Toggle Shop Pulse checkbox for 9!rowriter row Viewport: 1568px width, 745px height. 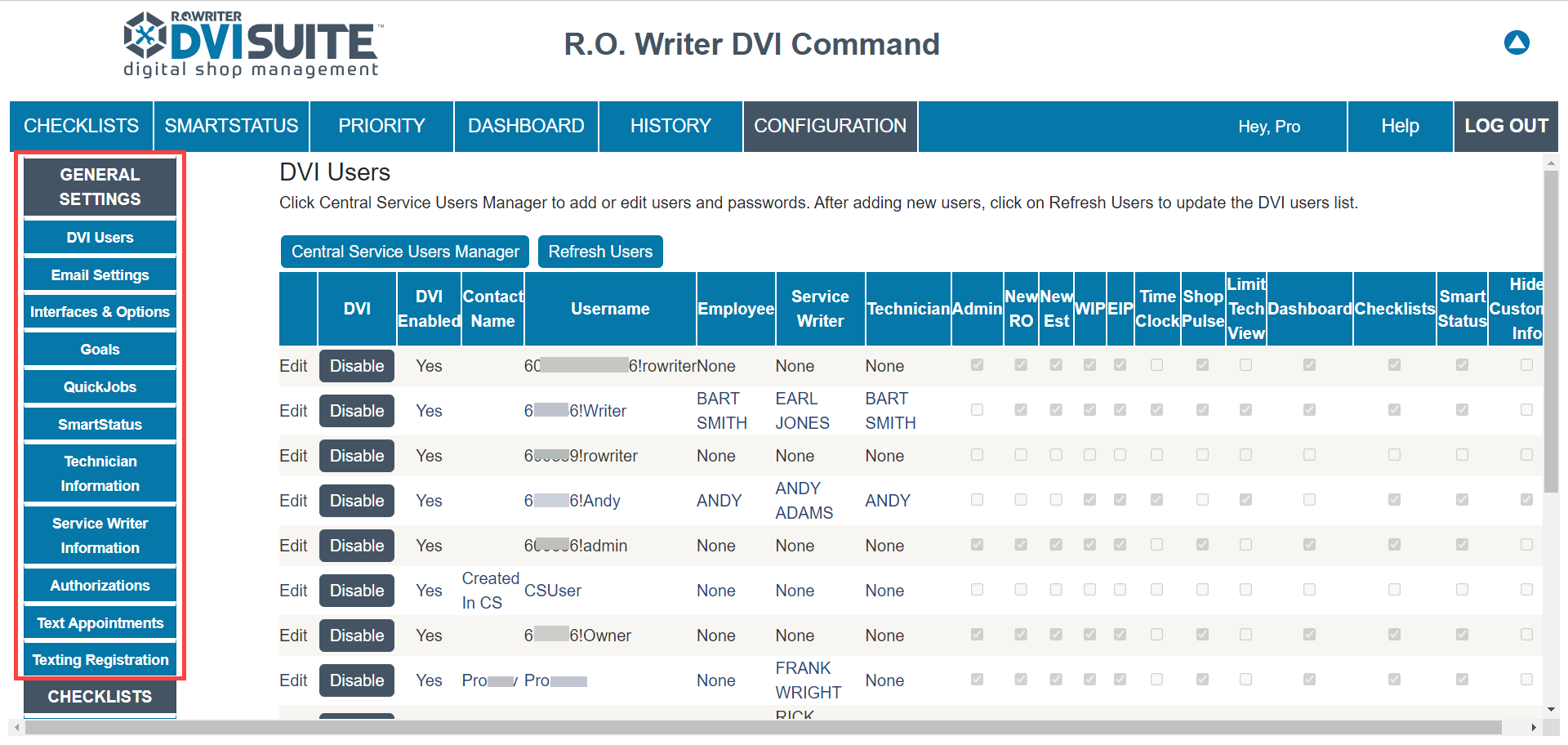pos(1202,455)
